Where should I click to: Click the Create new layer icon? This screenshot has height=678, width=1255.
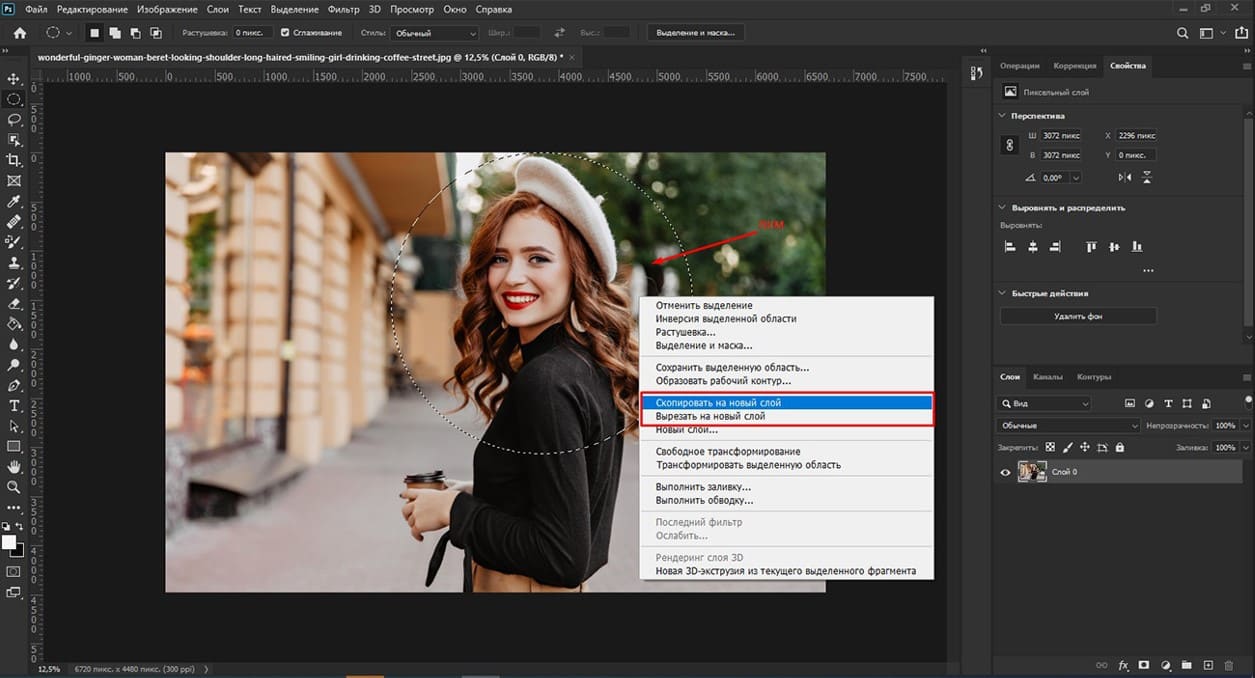point(1207,664)
